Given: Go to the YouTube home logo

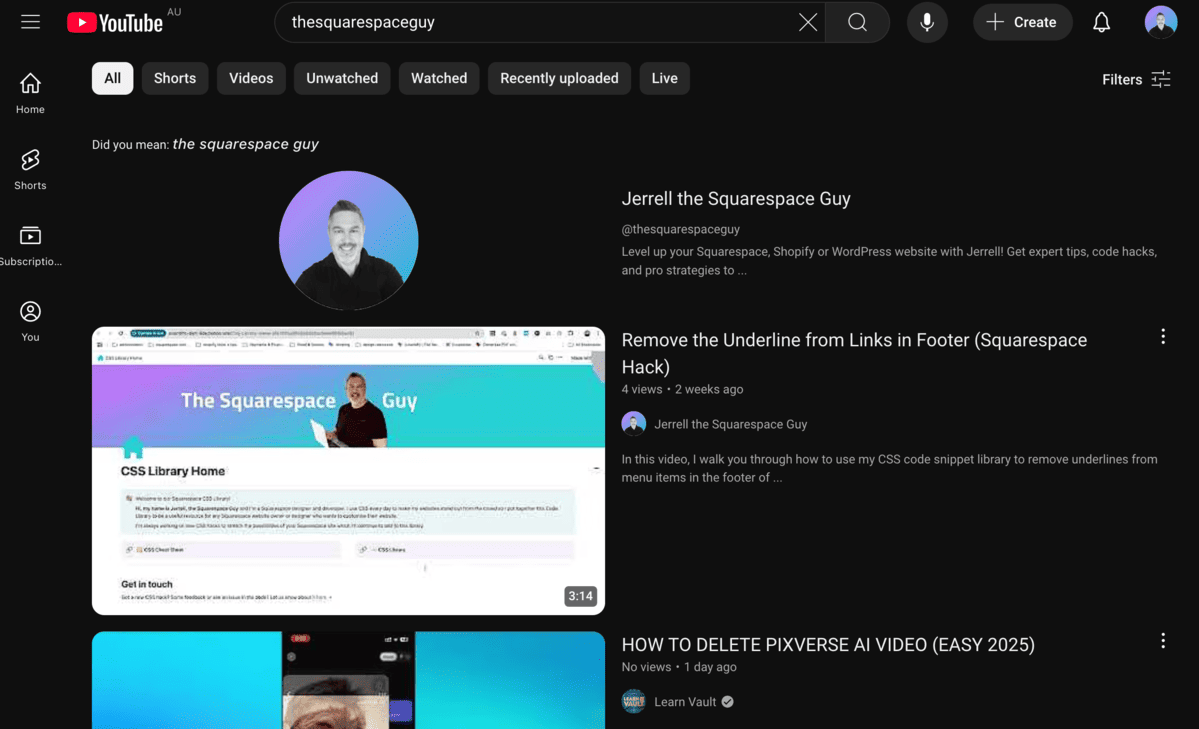Looking at the screenshot, I should 115,22.
